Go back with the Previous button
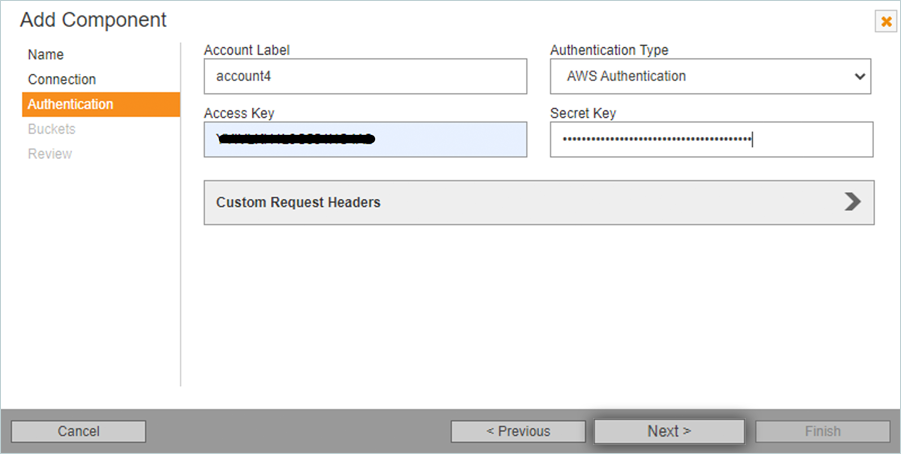This screenshot has width=901, height=454. pyautogui.click(x=518, y=431)
